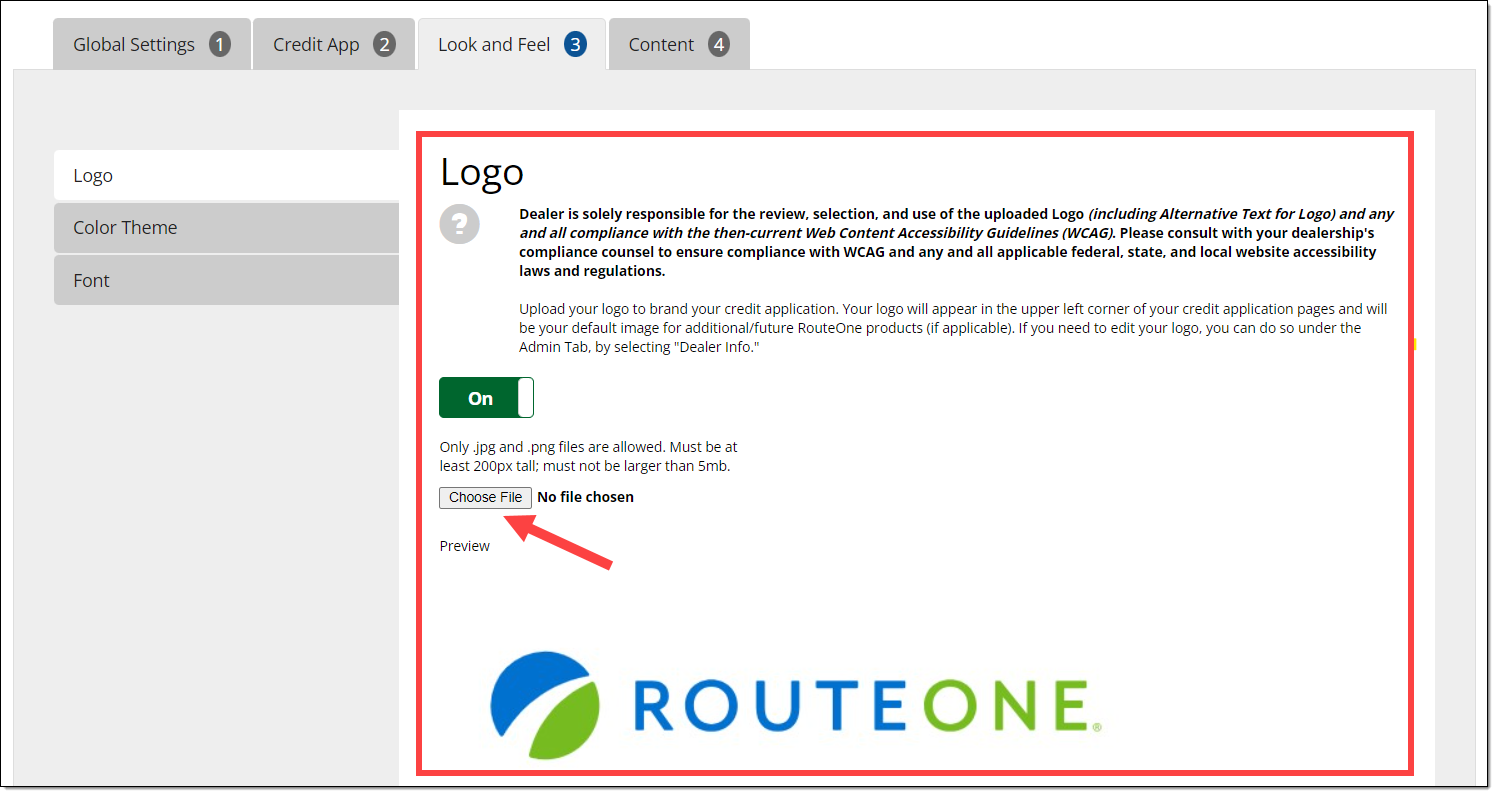Viewport: 1495px width, 794px height.
Task: Click the Preview label
Action: click(465, 546)
